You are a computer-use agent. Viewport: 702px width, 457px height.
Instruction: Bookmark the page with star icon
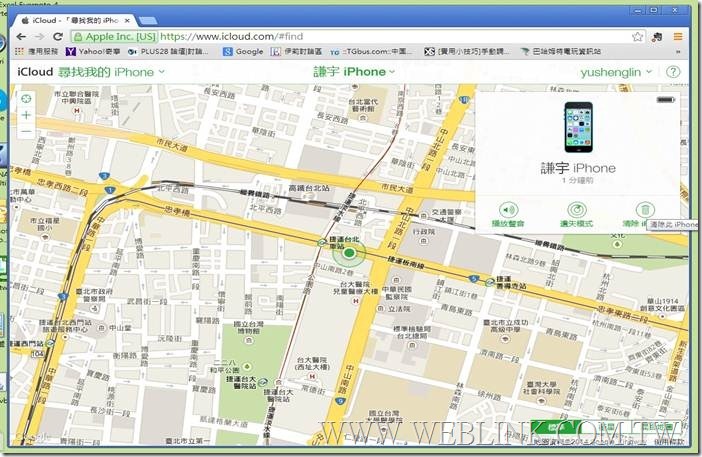637,35
